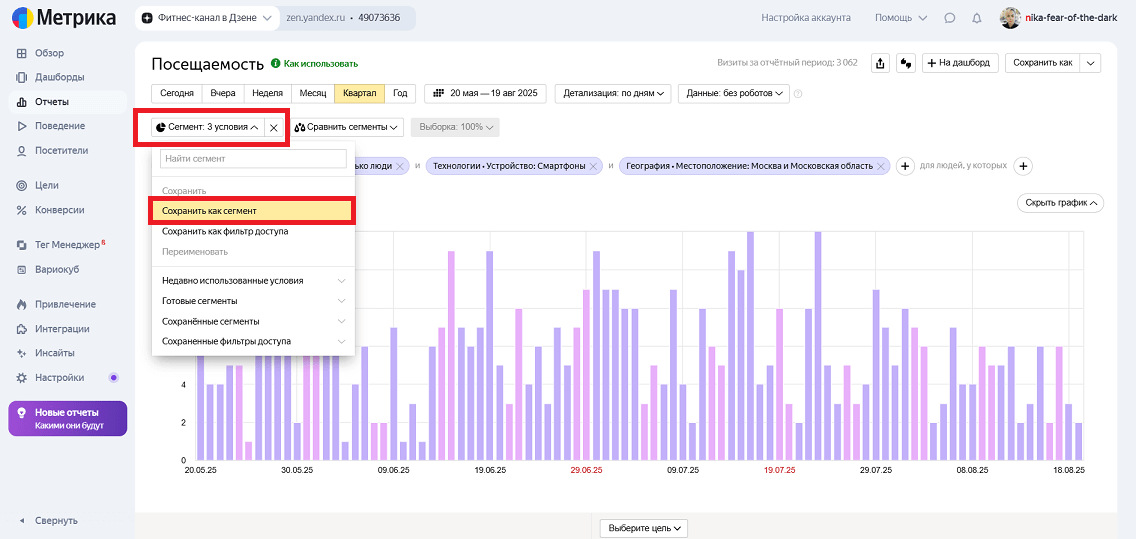Click the report feedback thumbs icon

tap(906, 63)
